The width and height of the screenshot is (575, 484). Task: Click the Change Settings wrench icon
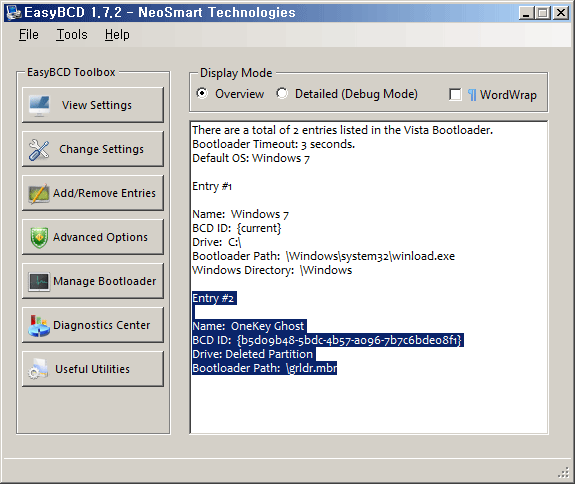click(39, 150)
